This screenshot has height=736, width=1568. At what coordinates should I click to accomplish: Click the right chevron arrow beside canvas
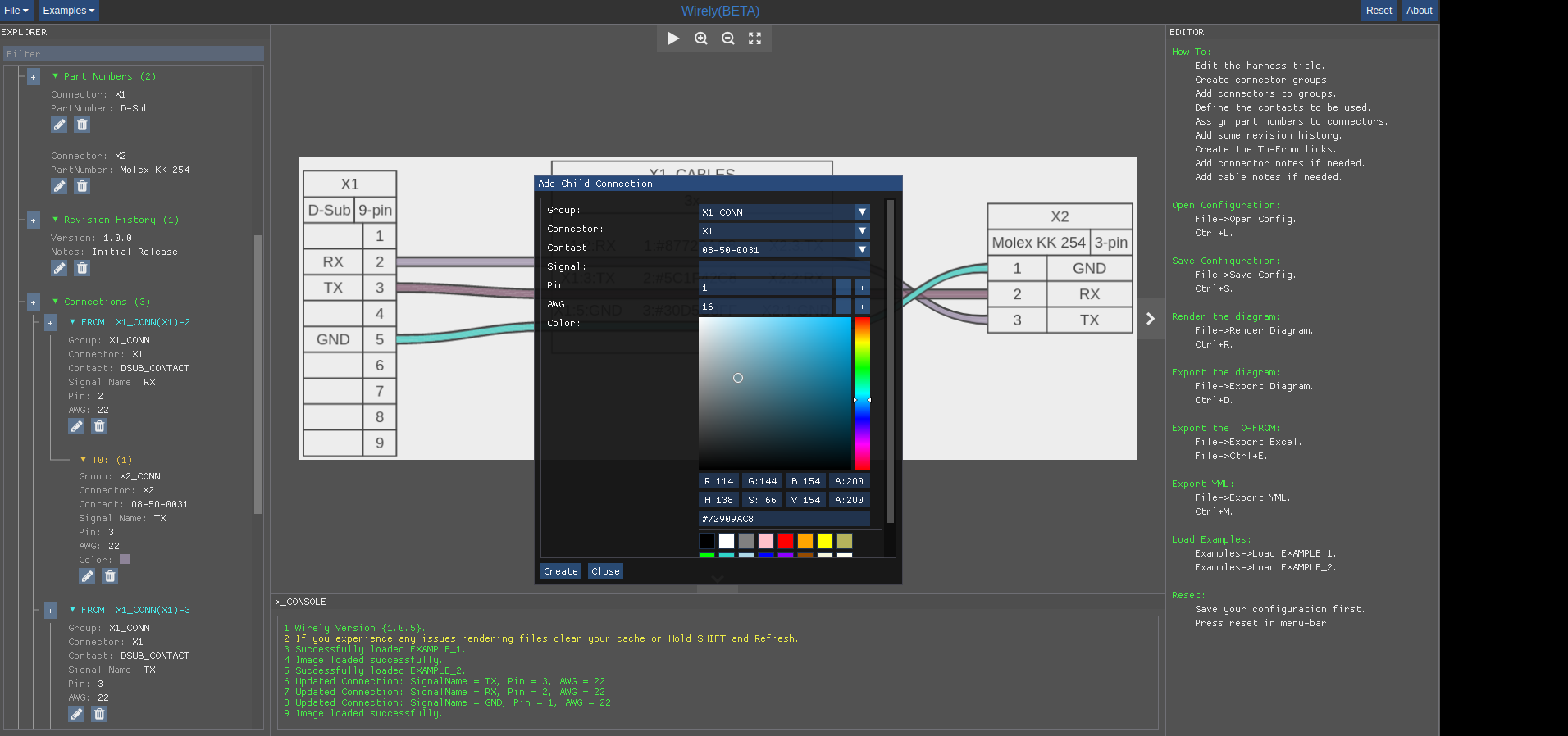click(1151, 319)
